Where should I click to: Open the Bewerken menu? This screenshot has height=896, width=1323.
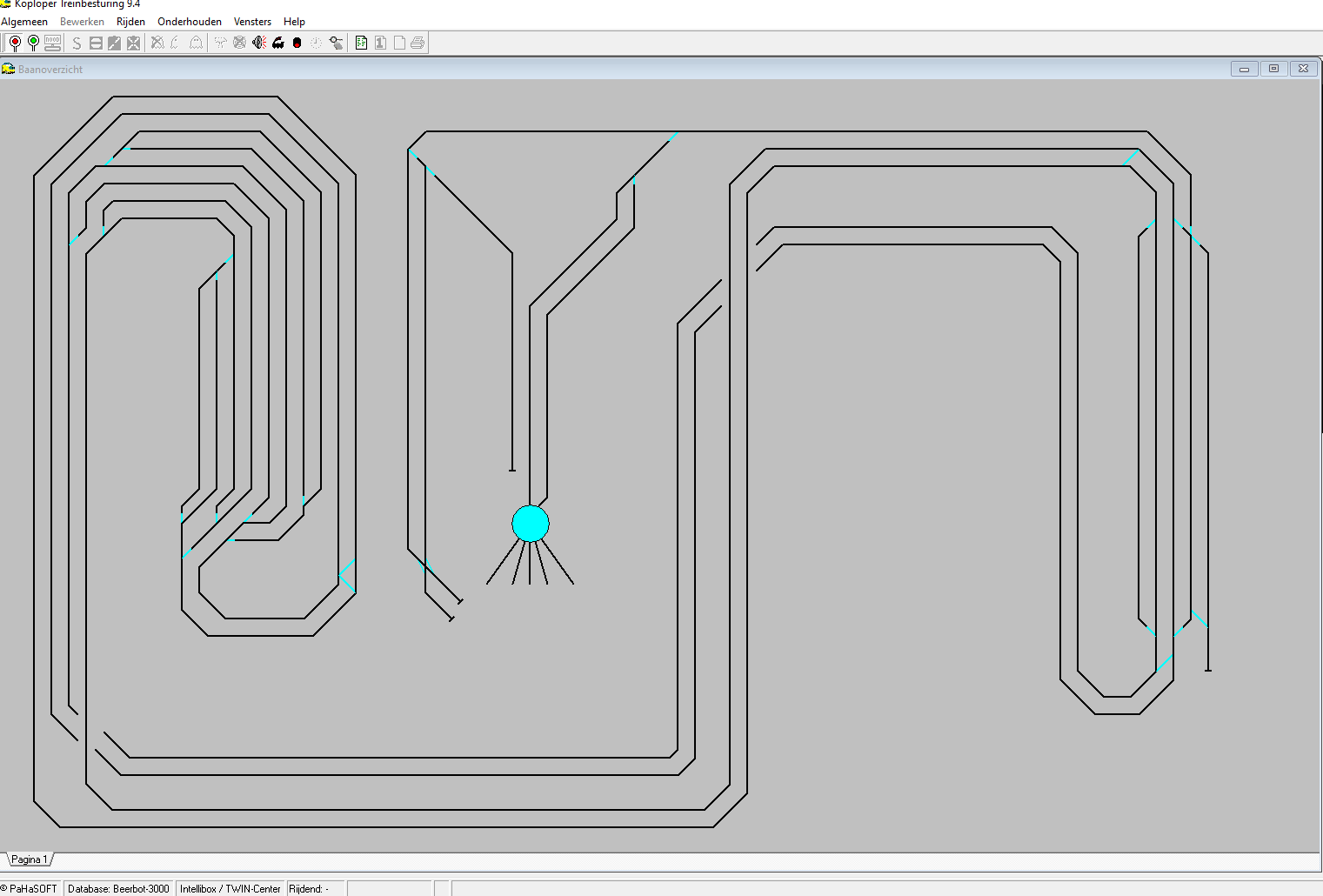[x=82, y=22]
